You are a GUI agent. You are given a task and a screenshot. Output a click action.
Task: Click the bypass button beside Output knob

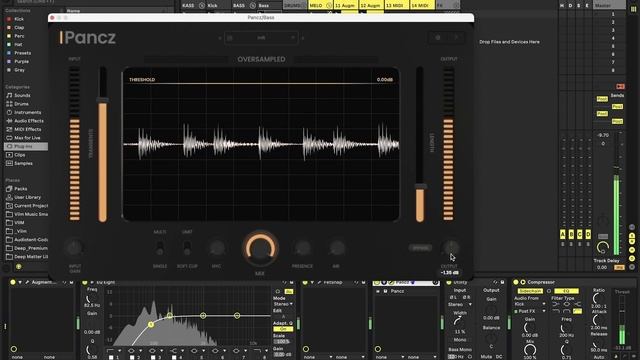click(420, 248)
